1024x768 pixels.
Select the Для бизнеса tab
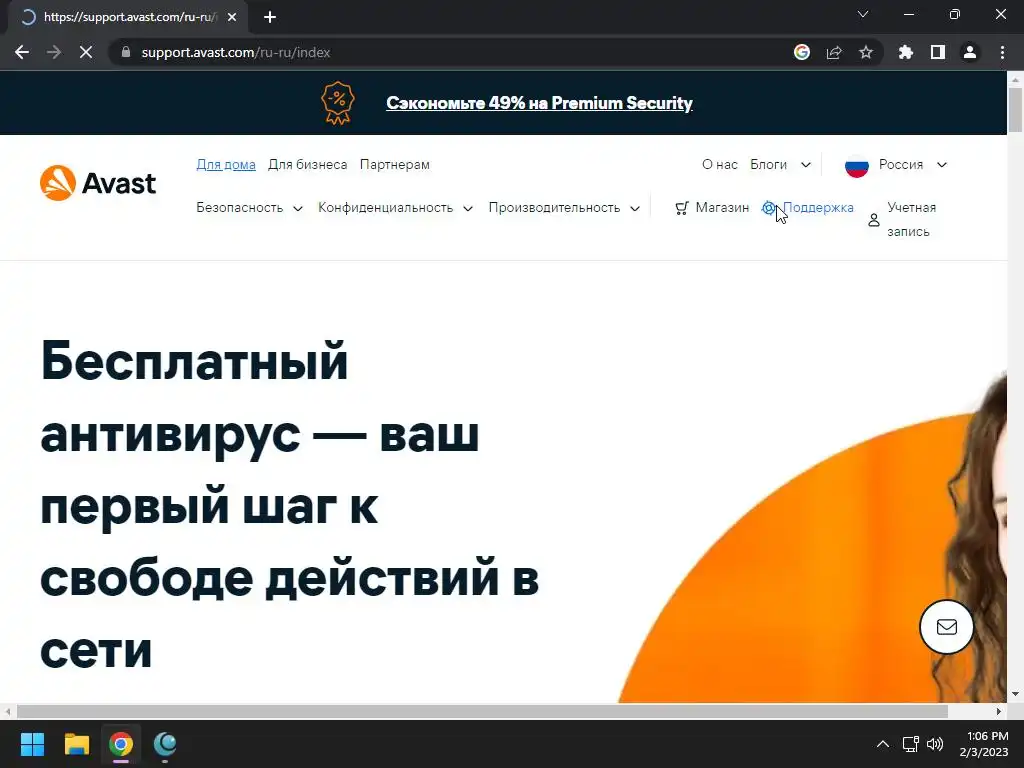[308, 165]
